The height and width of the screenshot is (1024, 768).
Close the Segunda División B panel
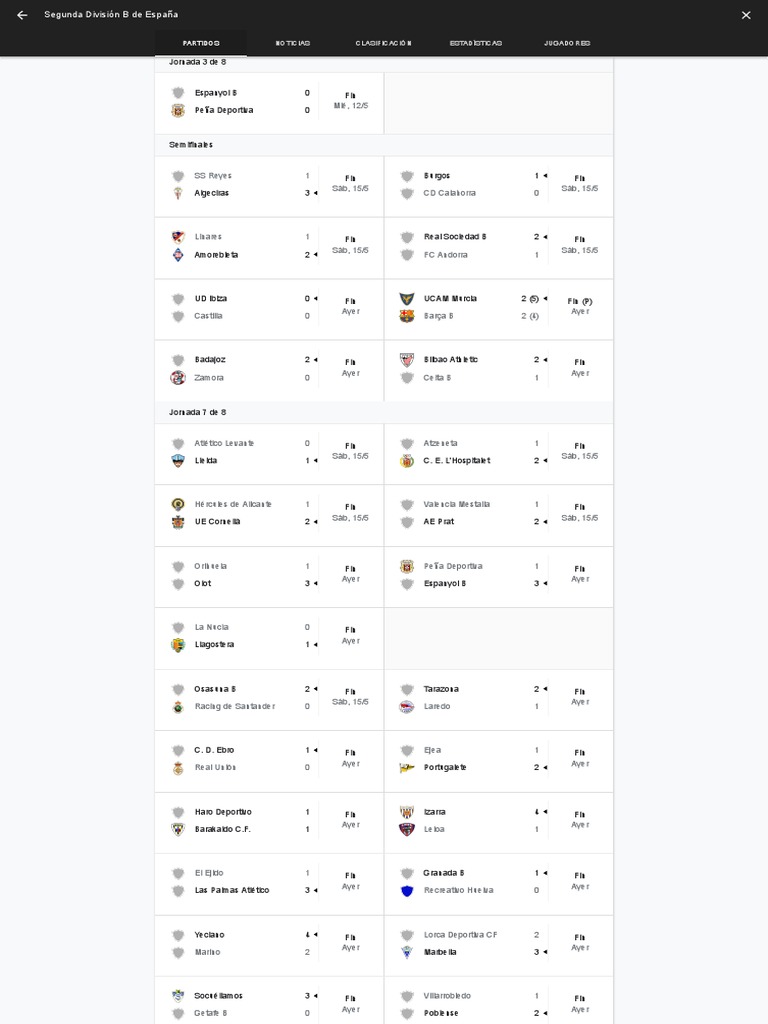click(x=746, y=15)
